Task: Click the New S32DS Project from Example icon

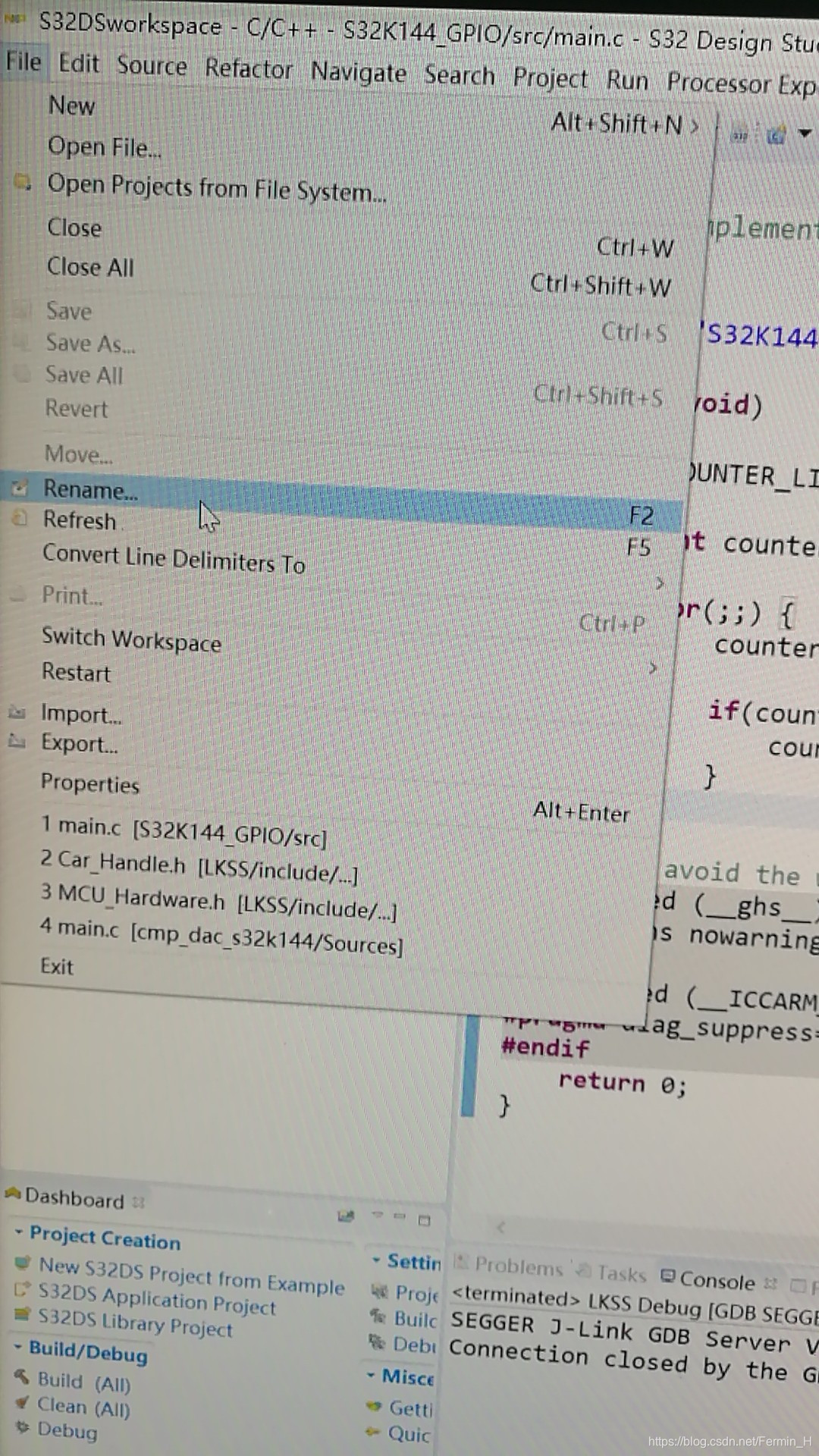Action: click(24, 1263)
